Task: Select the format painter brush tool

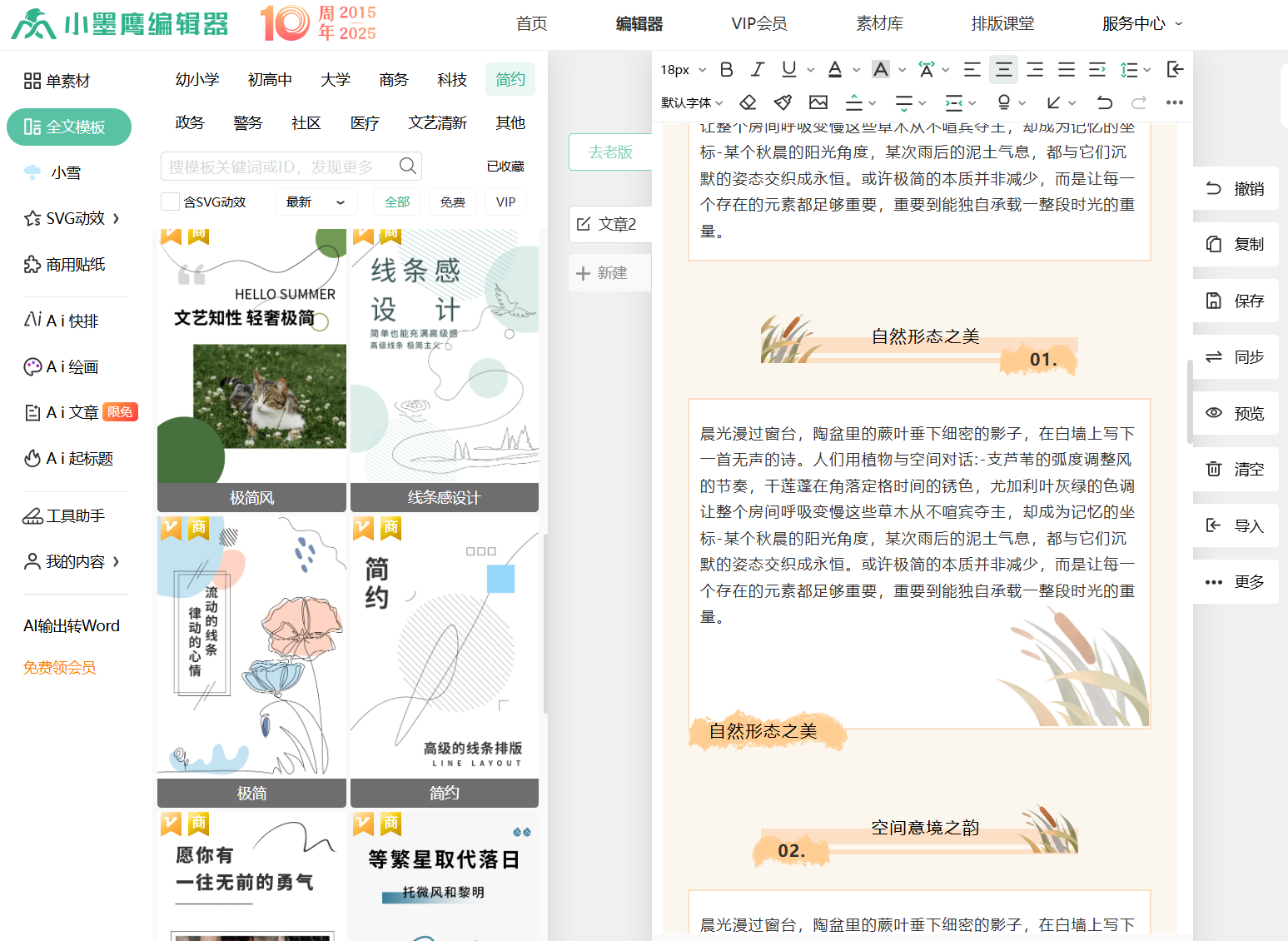Action: point(783,102)
